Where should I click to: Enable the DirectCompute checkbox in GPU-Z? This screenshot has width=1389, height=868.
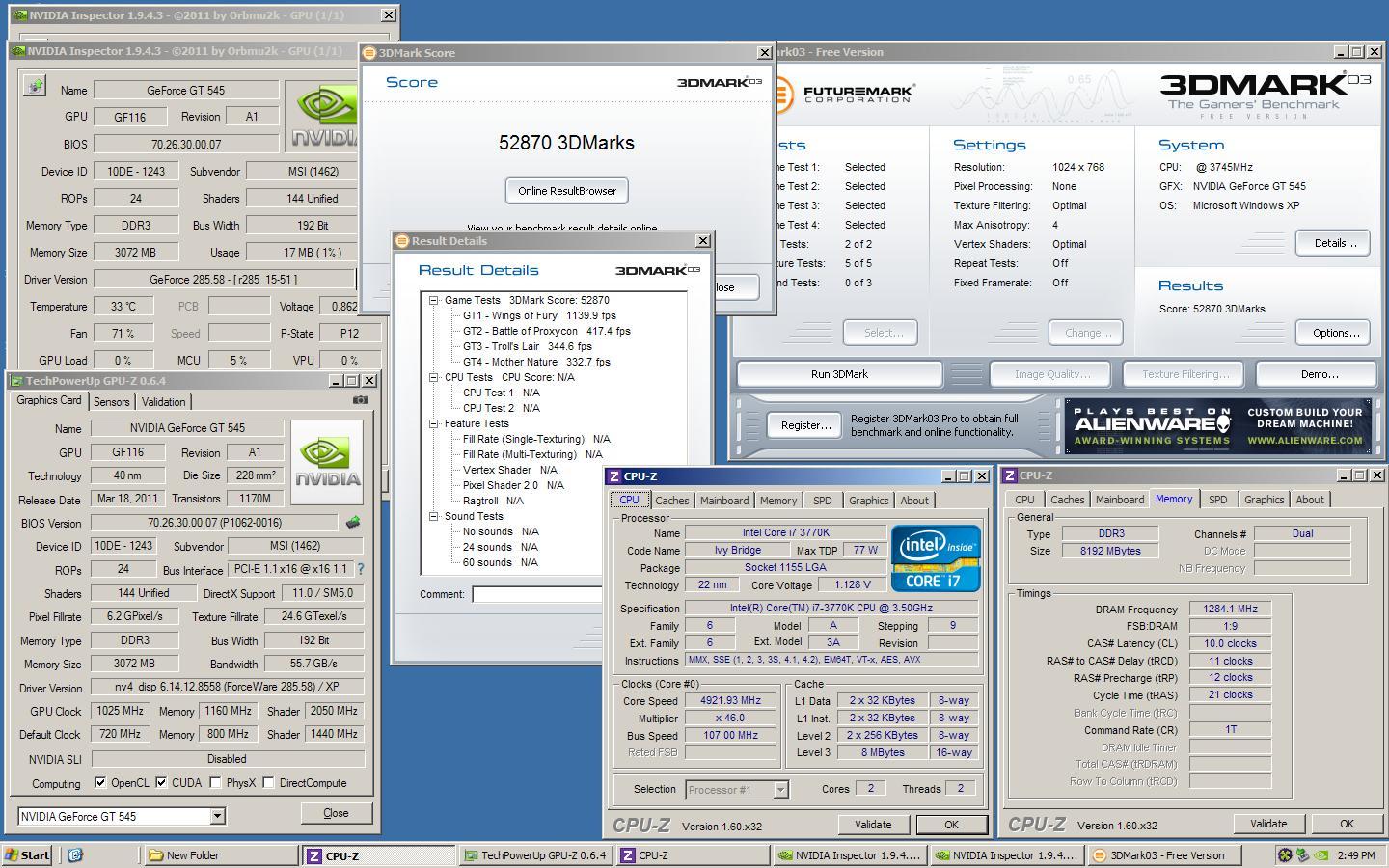[268, 782]
